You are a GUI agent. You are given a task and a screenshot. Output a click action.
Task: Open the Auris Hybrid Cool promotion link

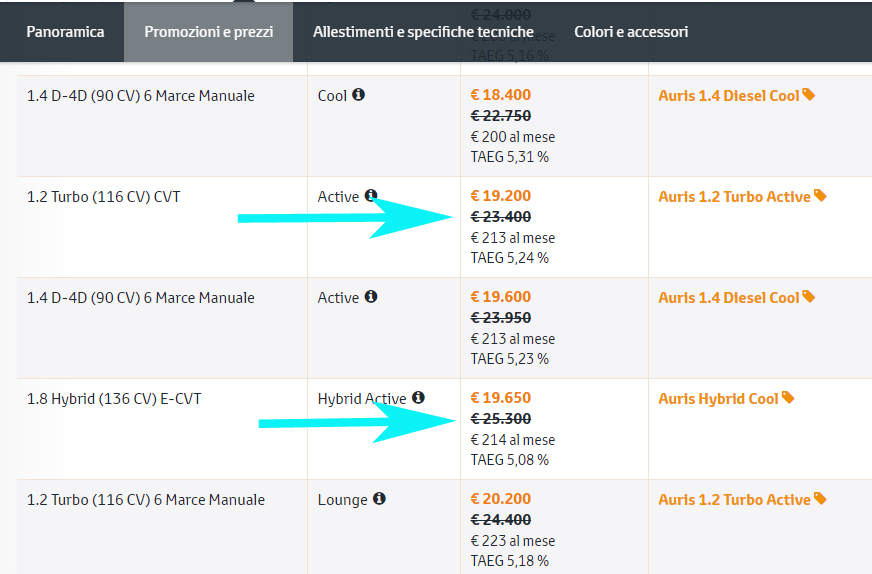718,399
